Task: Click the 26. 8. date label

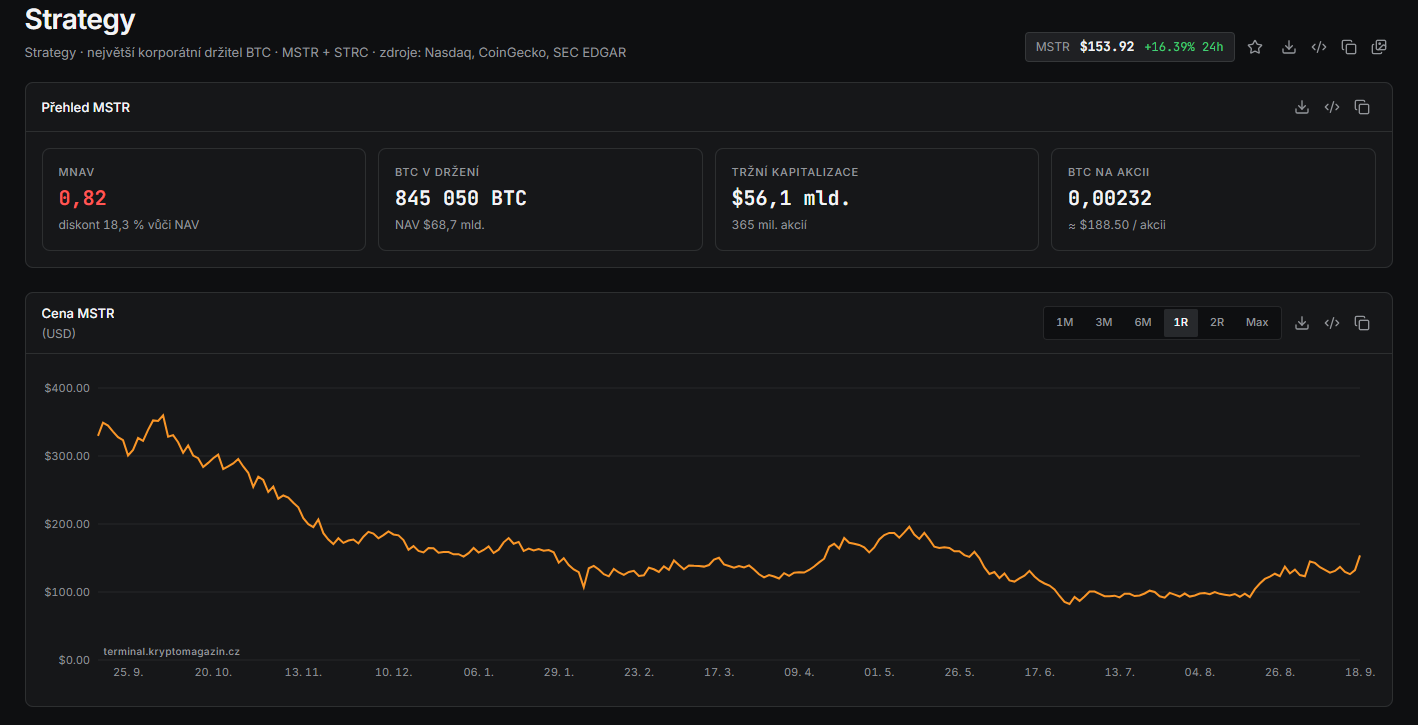Action: click(x=1279, y=672)
